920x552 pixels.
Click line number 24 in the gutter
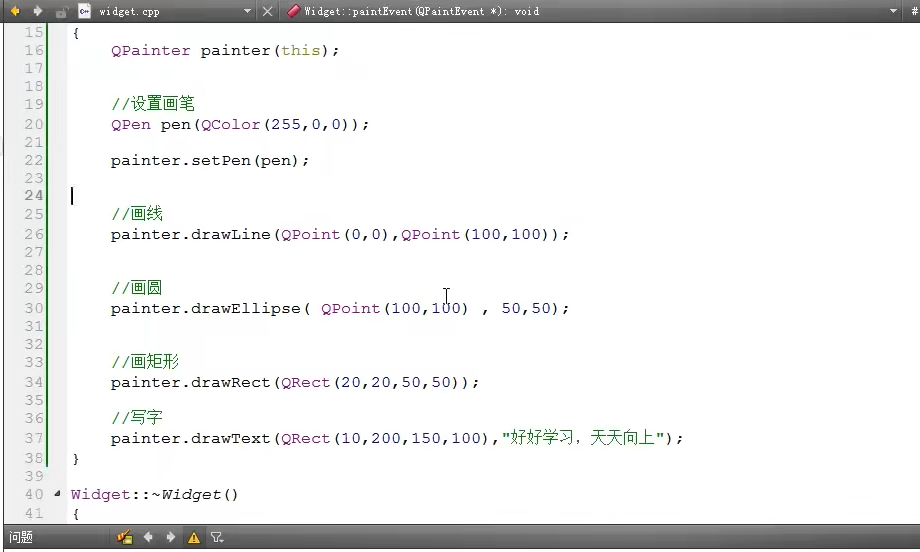(x=34, y=195)
